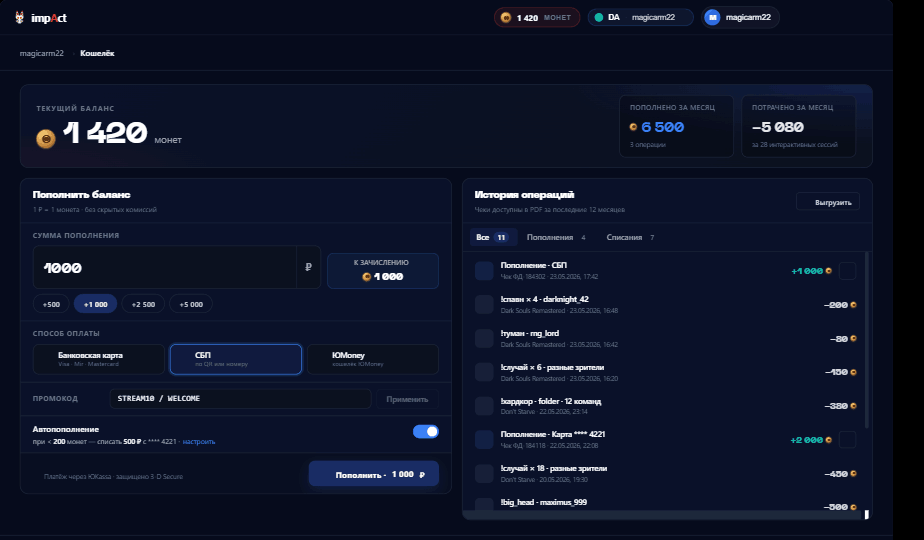Open the DA magicarm22 account selector
Image resolution: width=924 pixels, height=540 pixels.
point(641,18)
